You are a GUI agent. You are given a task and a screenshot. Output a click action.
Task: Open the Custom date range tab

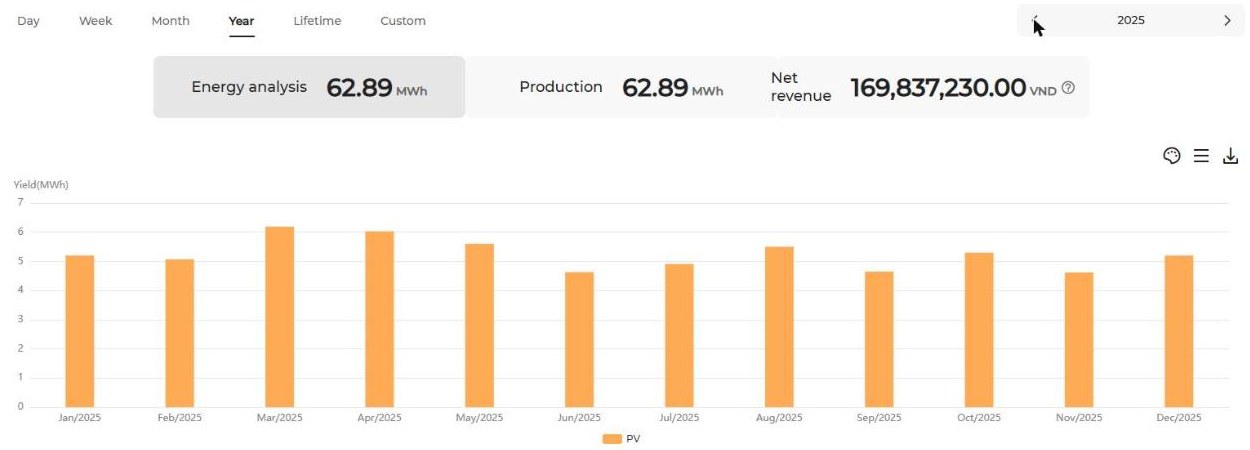[403, 21]
